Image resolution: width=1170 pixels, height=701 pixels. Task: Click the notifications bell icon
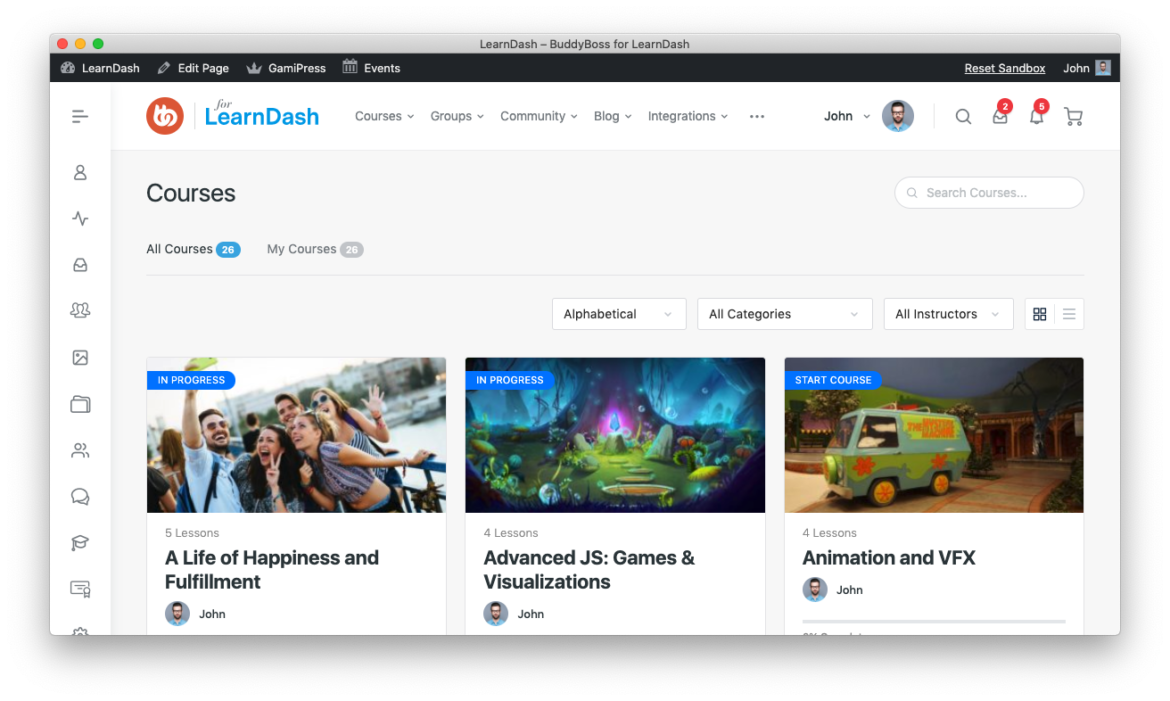point(1036,117)
